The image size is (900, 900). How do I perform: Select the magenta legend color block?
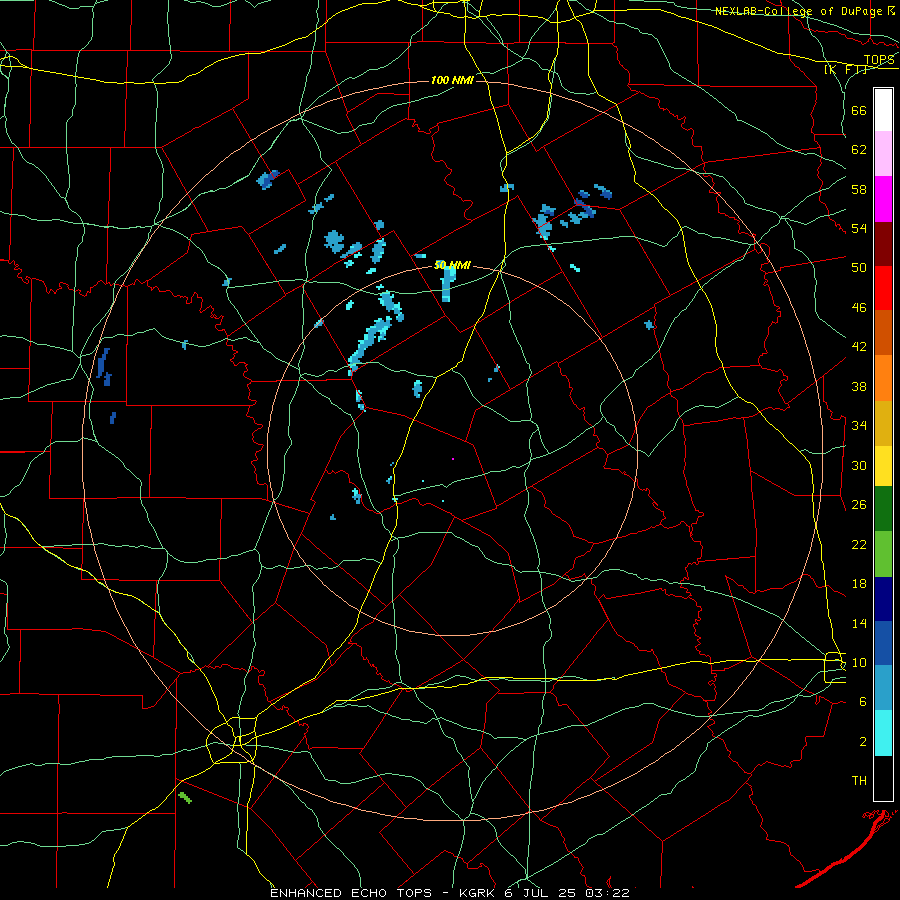883,199
